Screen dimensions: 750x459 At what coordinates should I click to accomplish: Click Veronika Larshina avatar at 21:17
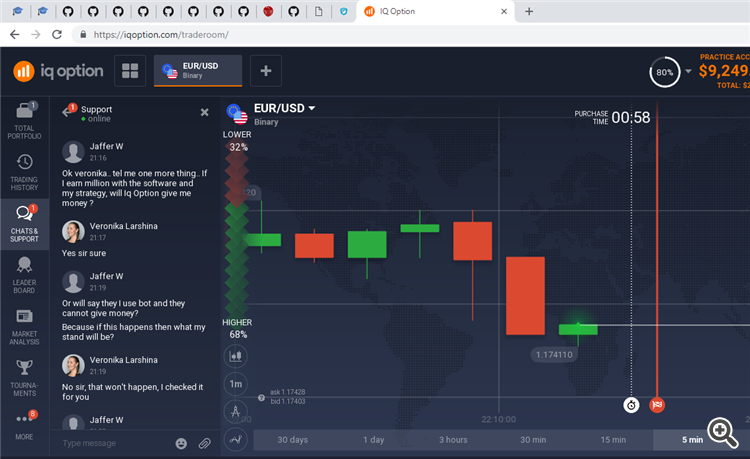click(73, 232)
